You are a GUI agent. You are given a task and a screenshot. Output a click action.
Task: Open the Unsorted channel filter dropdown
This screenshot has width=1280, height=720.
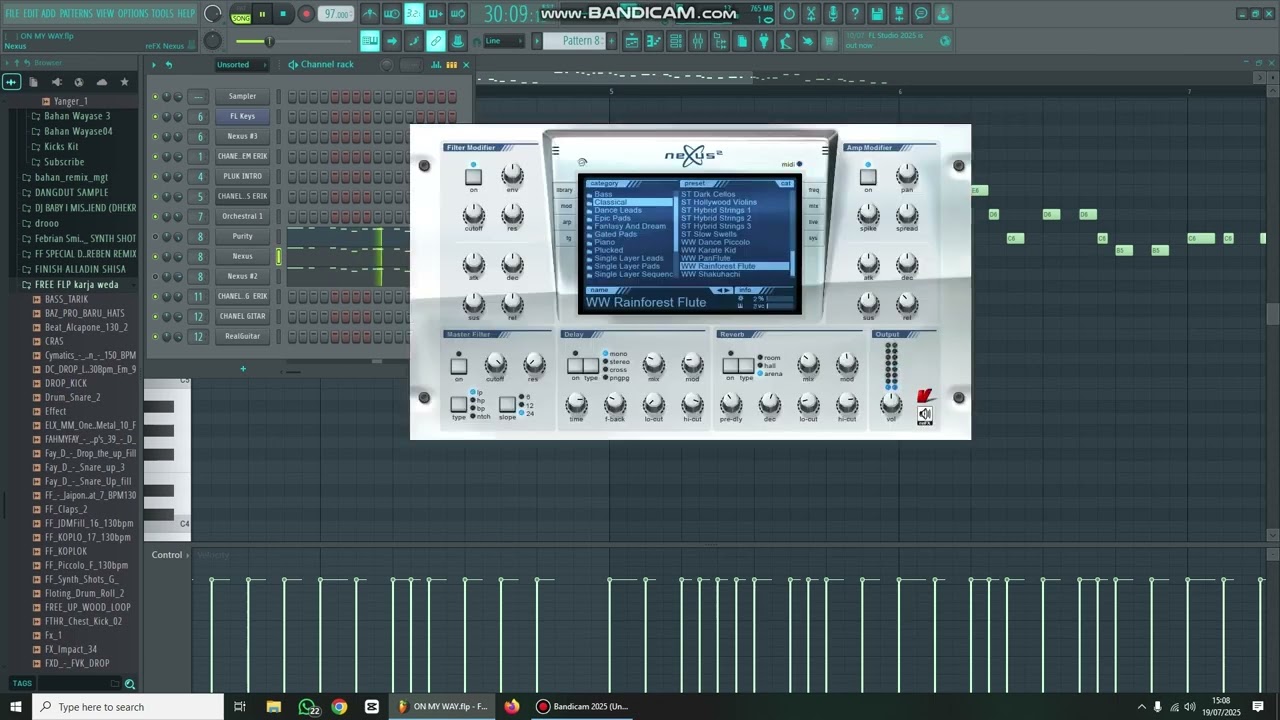click(x=241, y=65)
